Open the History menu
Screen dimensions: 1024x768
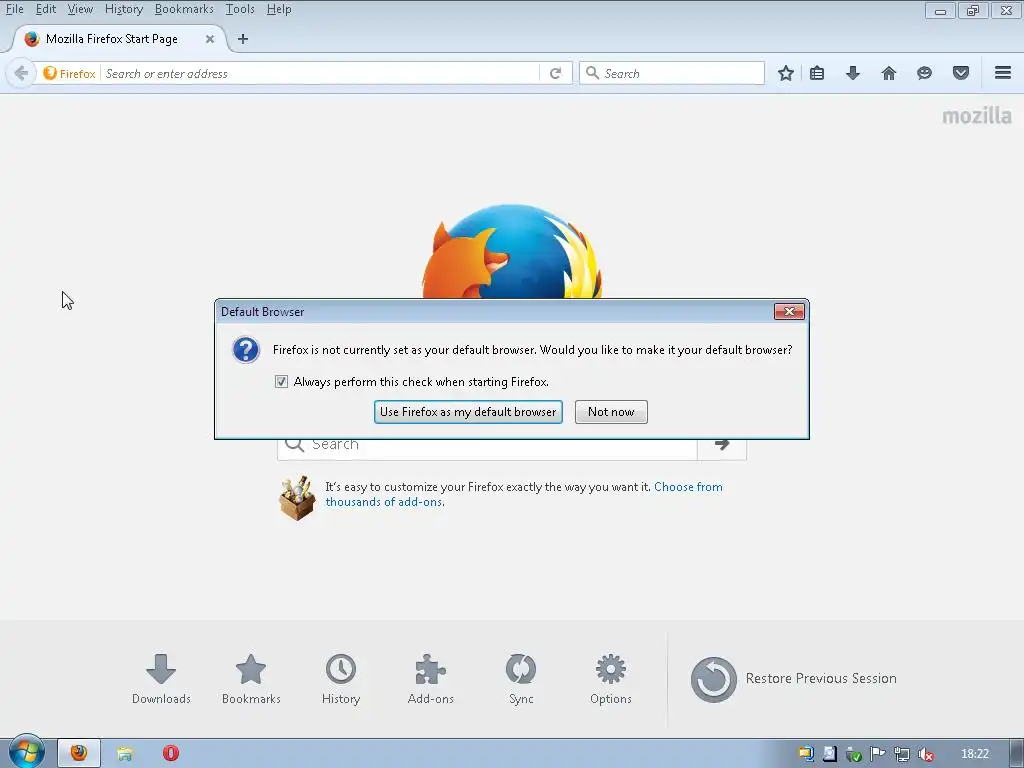point(123,9)
